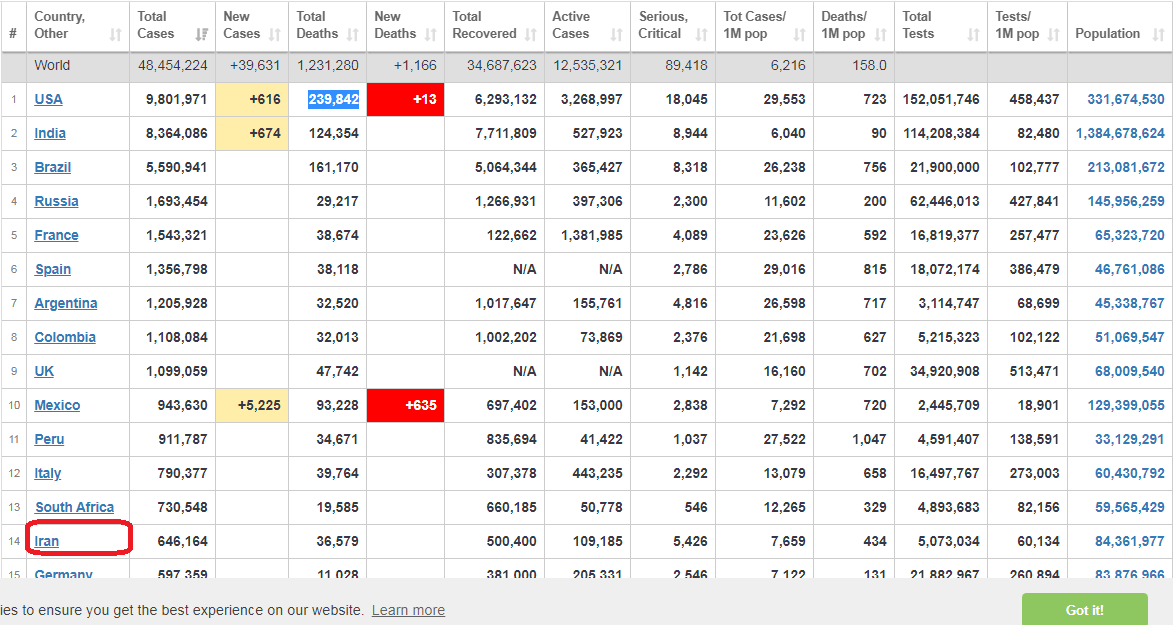This screenshot has height=625, width=1173.
Task: Sort by New Deaths column arrows
Action: (x=430, y=34)
